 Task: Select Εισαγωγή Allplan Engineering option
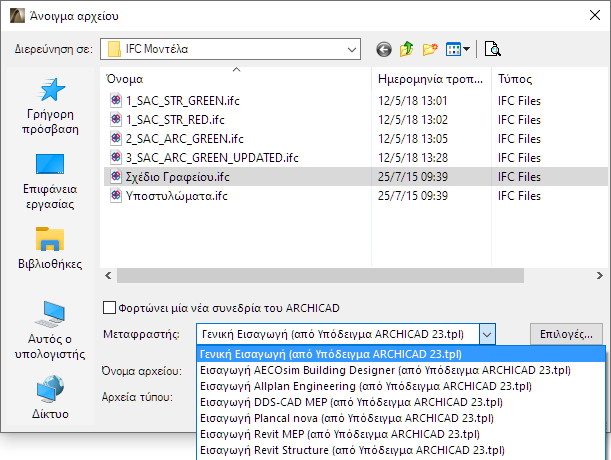401,386
